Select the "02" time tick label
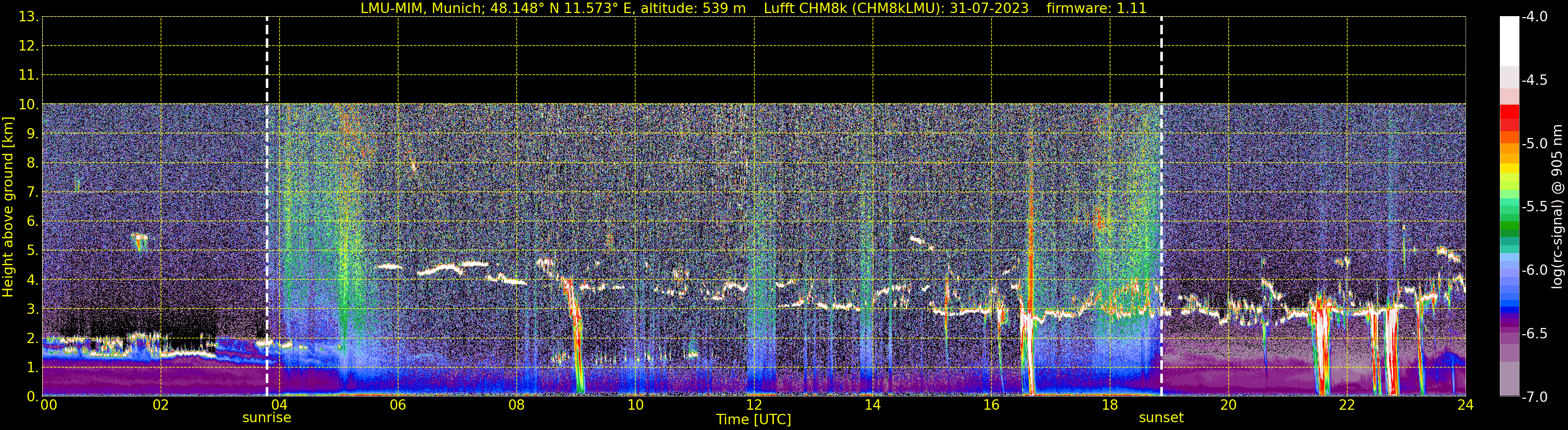Screen dimensions: 1568x430 tap(161, 405)
